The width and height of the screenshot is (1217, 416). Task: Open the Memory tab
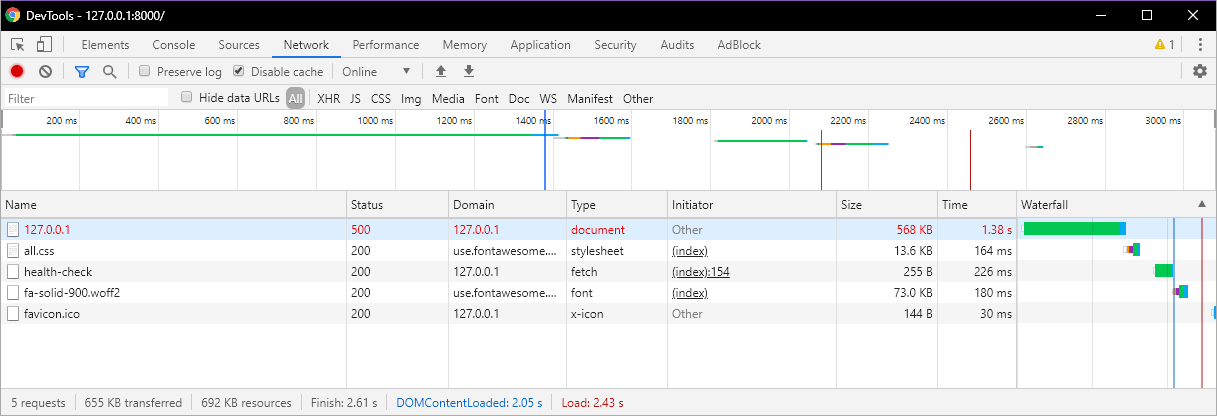tap(464, 45)
